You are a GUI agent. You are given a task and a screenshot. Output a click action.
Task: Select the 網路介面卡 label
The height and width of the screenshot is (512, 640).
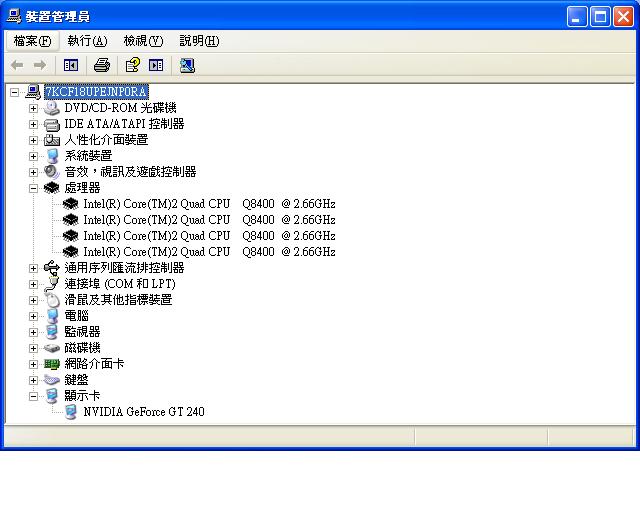94,364
